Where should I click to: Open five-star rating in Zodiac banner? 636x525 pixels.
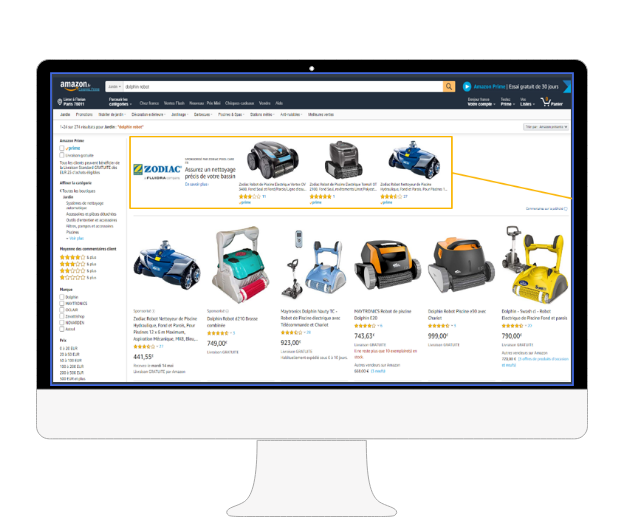(x=320, y=196)
